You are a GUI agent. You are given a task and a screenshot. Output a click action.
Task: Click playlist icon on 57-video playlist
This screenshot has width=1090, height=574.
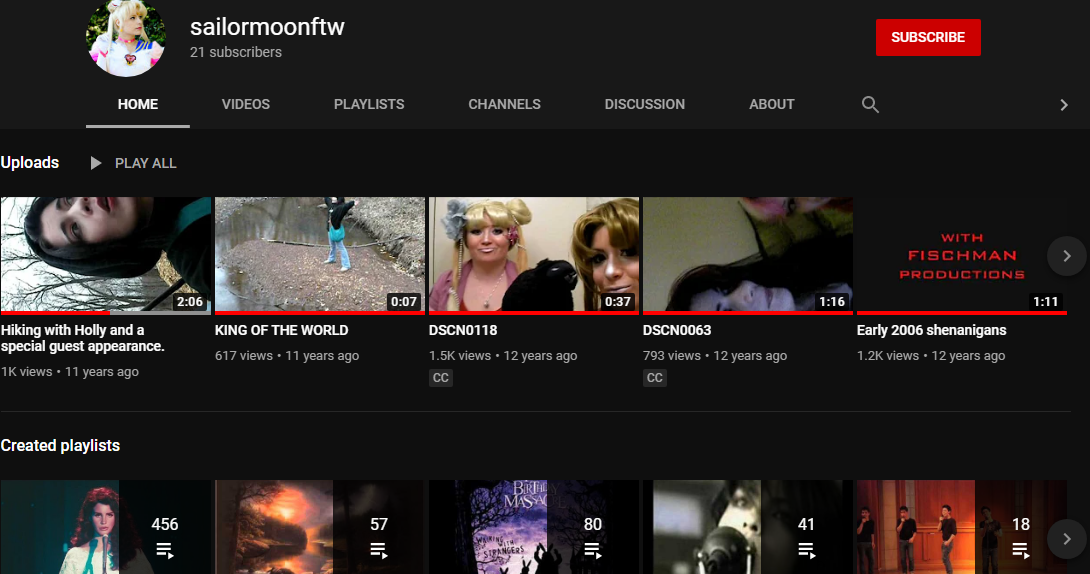click(x=379, y=550)
